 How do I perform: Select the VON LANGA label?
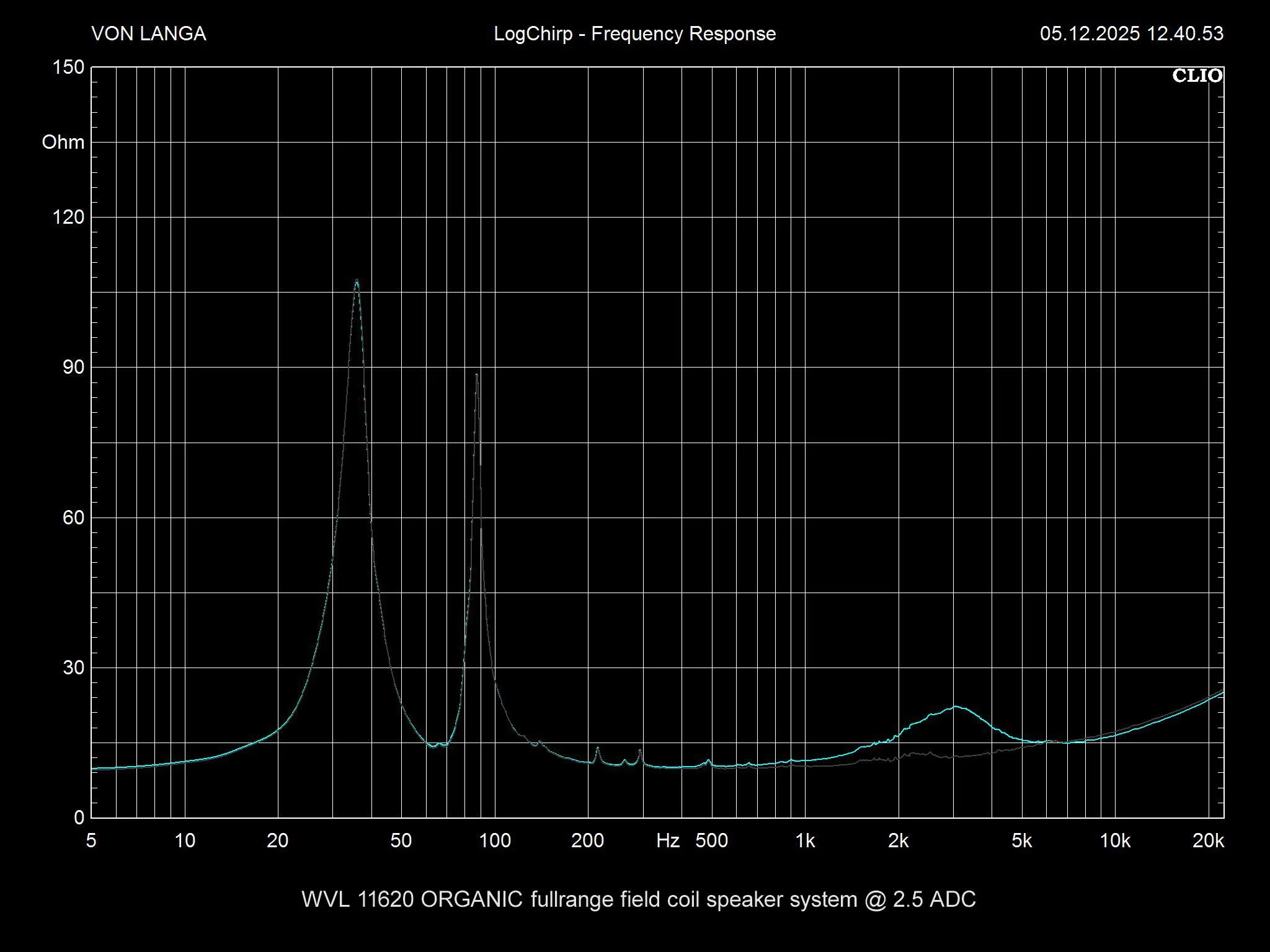coord(149,34)
